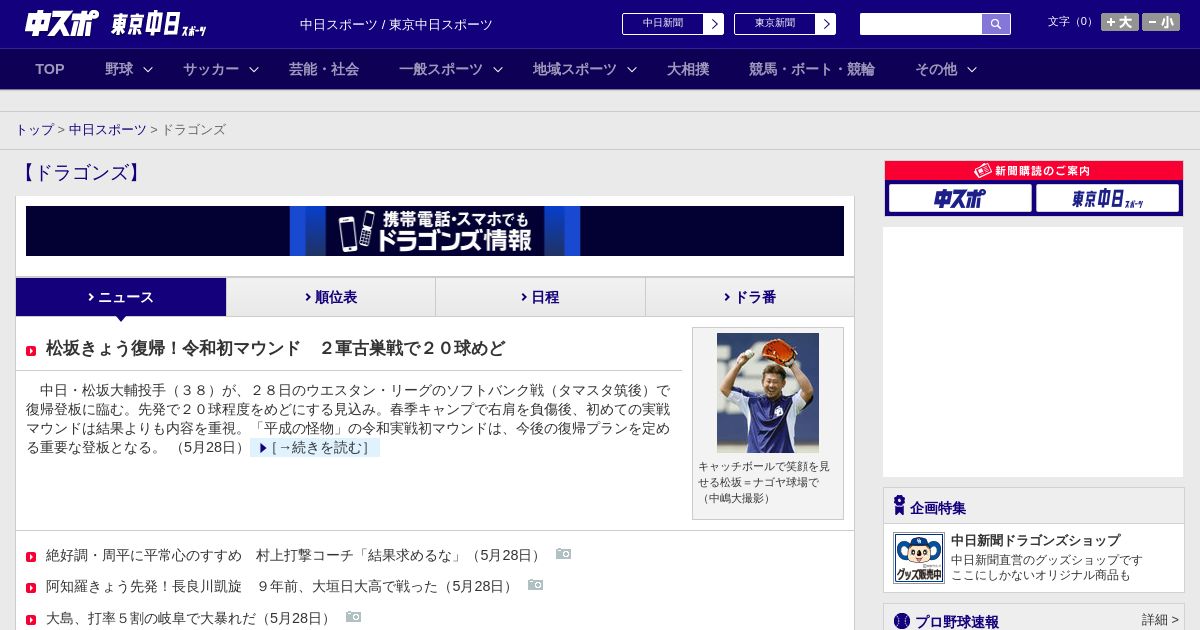Open the 大相撲 menu item
This screenshot has height=630, width=1200.
click(688, 69)
